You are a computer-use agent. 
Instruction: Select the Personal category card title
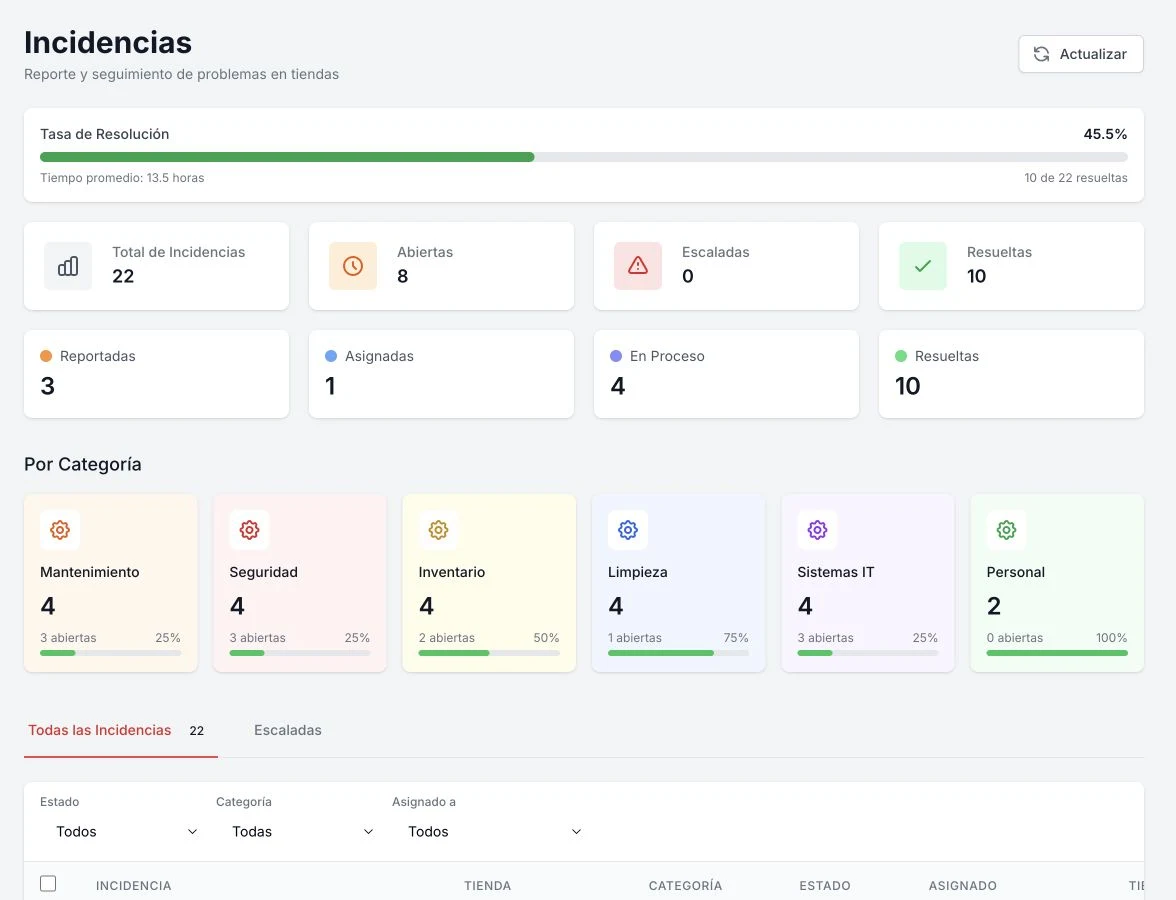(x=1016, y=572)
